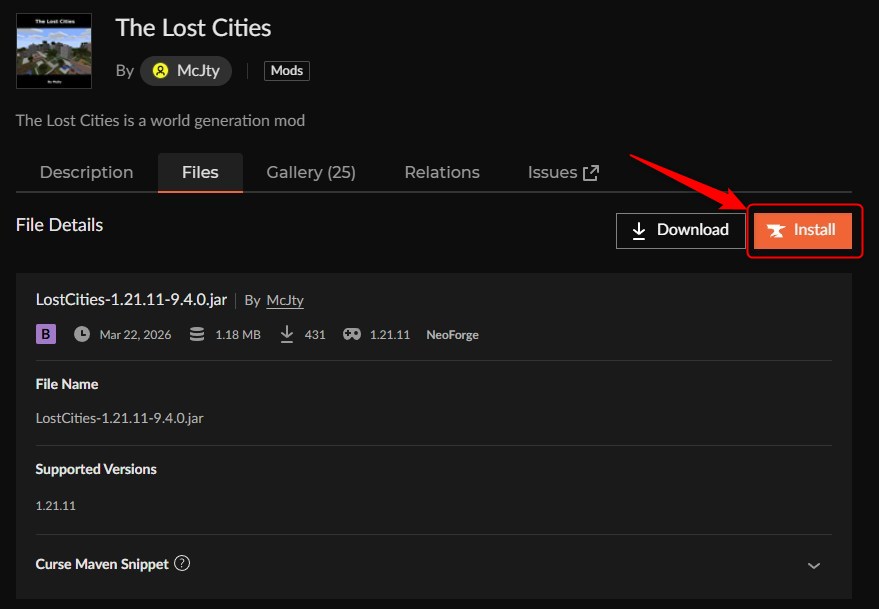Click the purple B beta release badge
Screen dimensions: 879x609
pos(45,332)
